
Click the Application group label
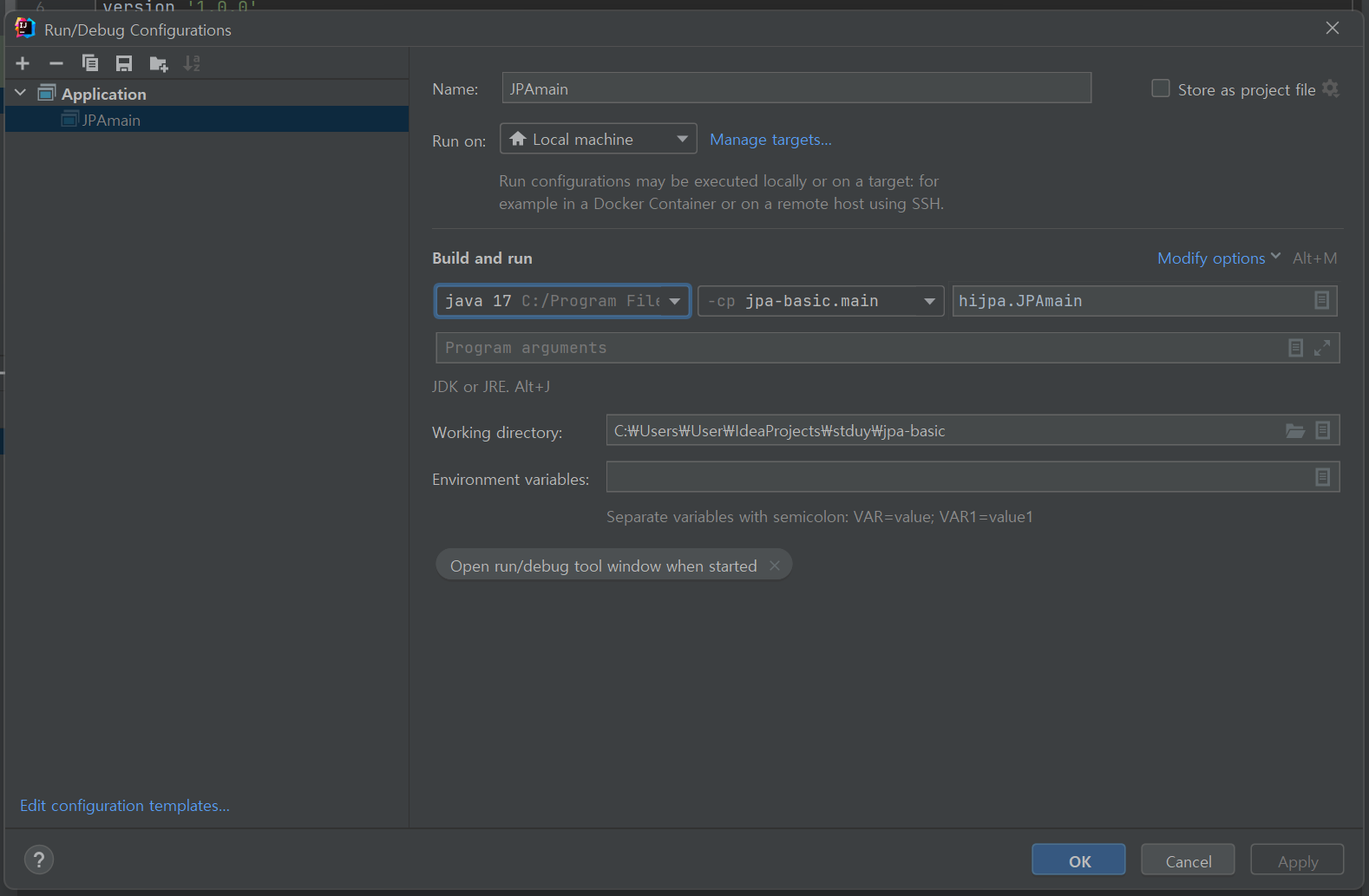coord(104,94)
